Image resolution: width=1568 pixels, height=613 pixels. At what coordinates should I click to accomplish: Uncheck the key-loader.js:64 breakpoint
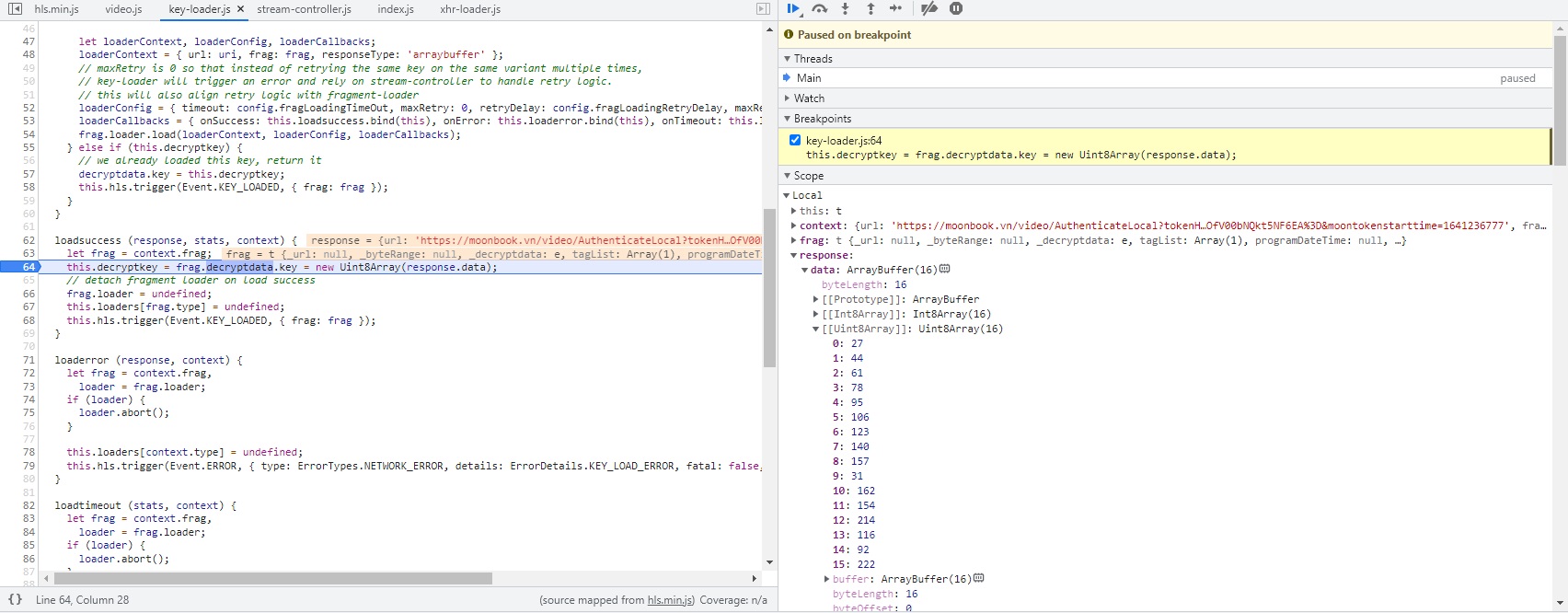coord(795,141)
